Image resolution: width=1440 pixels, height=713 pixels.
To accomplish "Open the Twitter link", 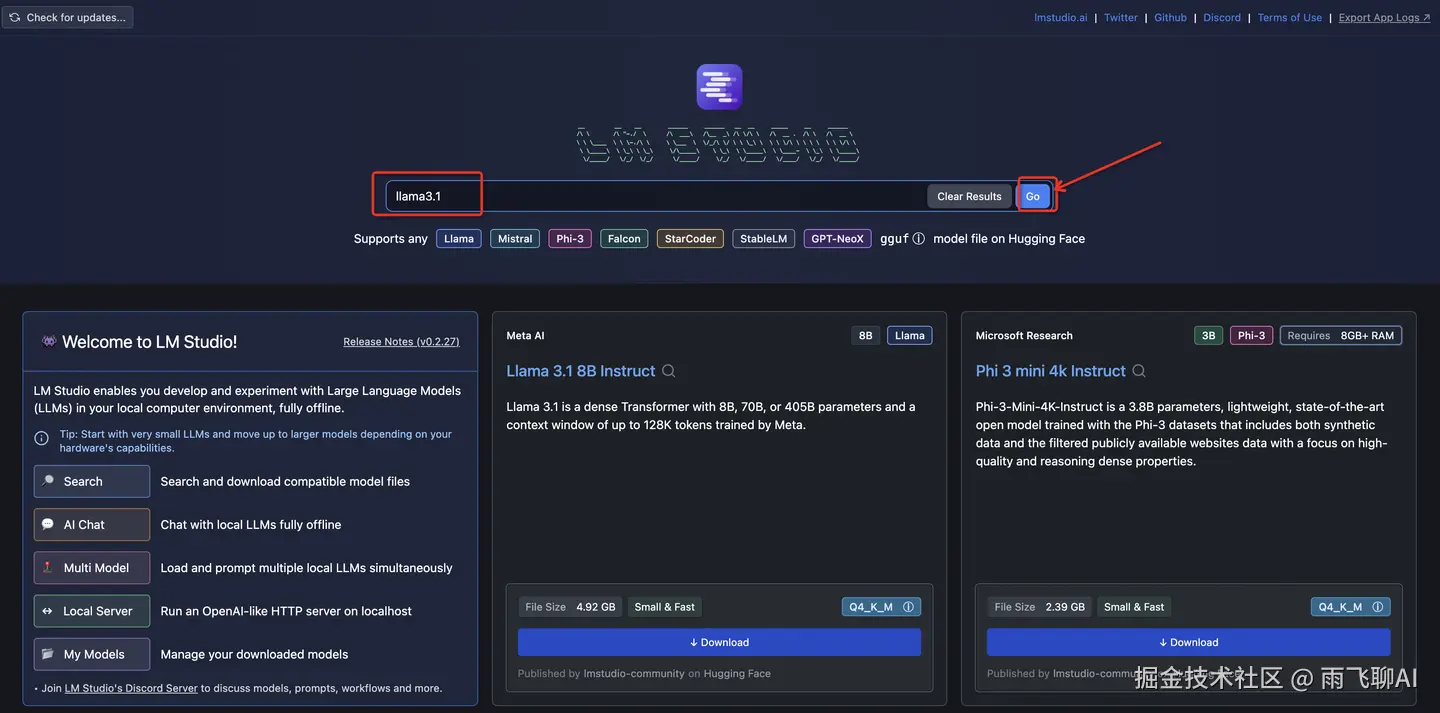I will coord(1121,18).
